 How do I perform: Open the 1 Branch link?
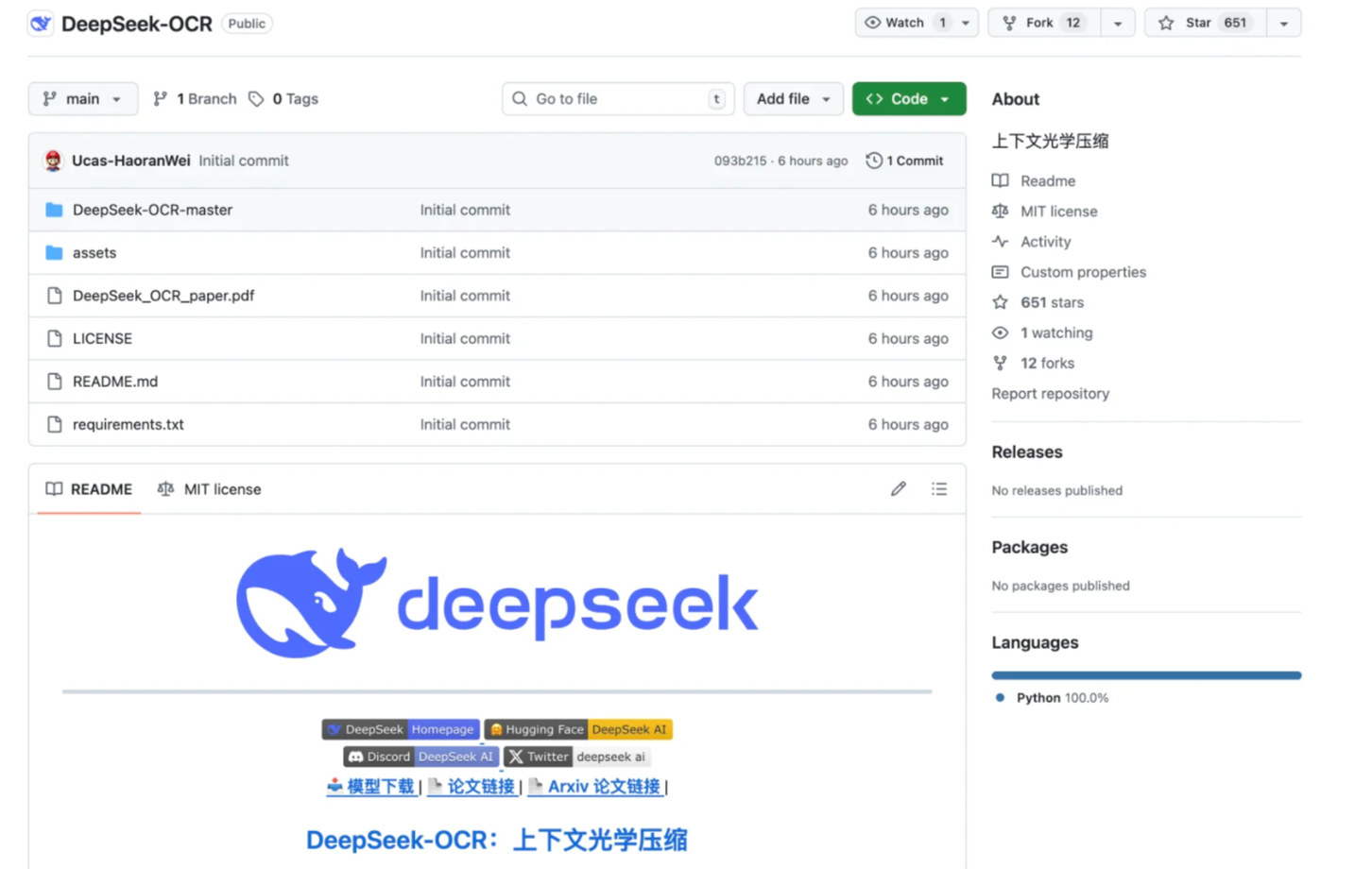(x=195, y=99)
